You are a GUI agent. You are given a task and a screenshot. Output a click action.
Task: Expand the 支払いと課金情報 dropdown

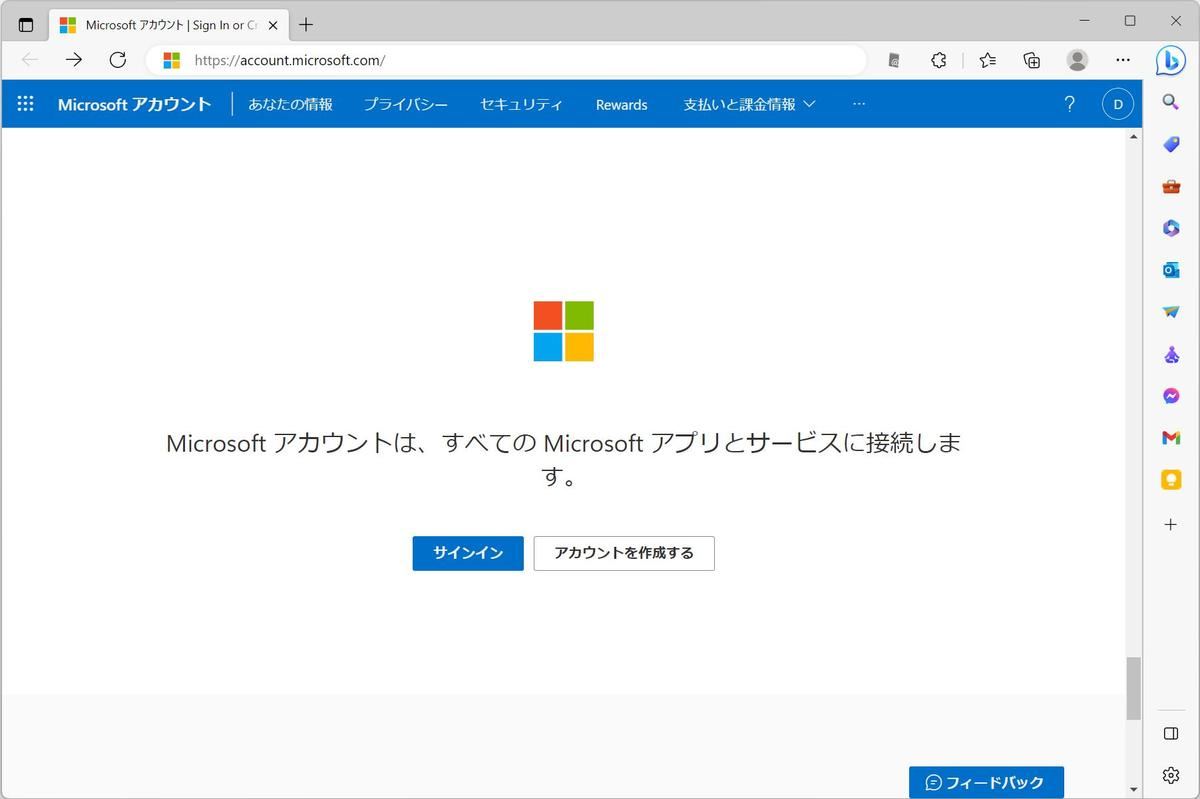749,104
